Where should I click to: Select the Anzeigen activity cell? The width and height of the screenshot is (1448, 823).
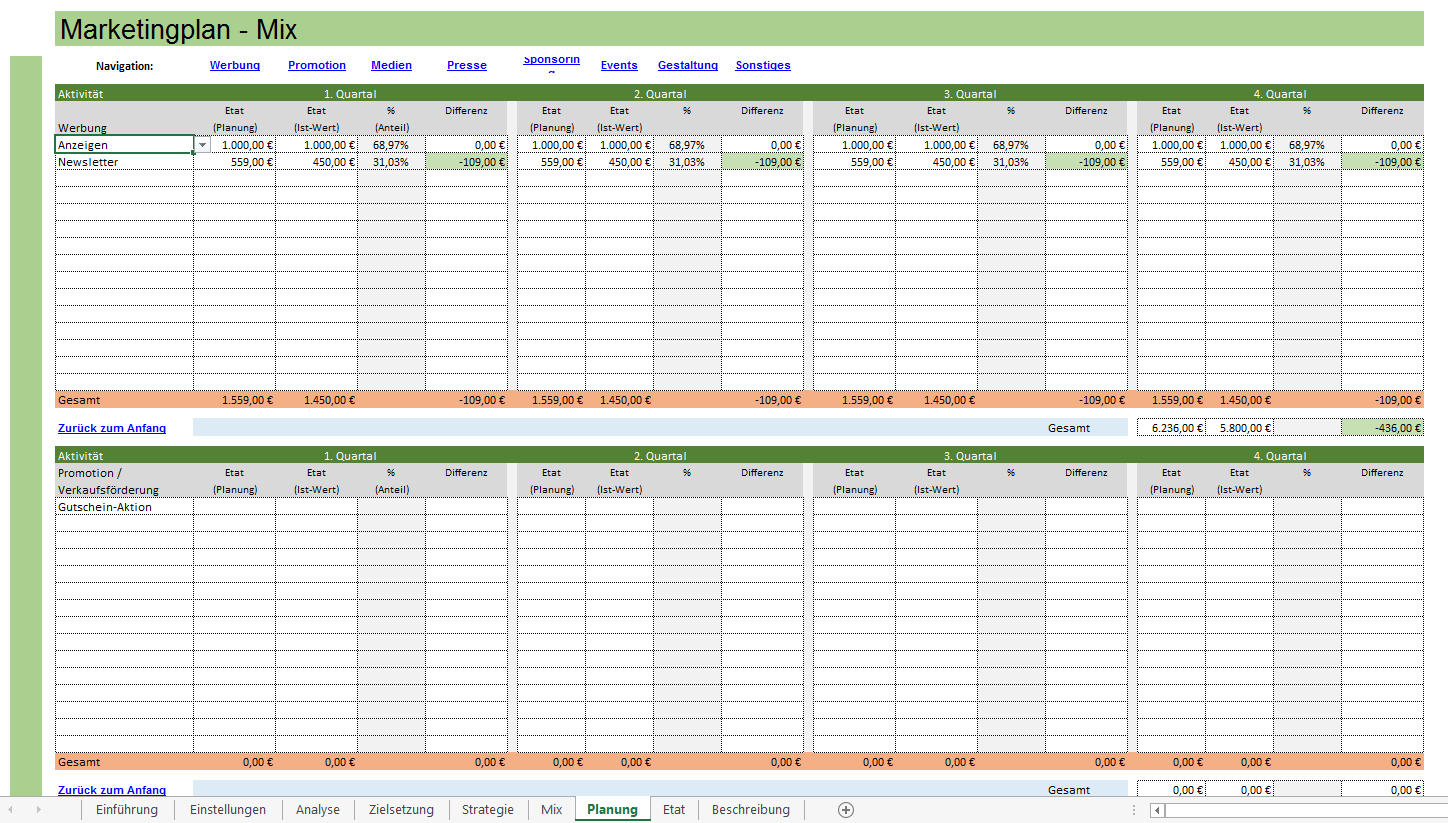point(124,145)
